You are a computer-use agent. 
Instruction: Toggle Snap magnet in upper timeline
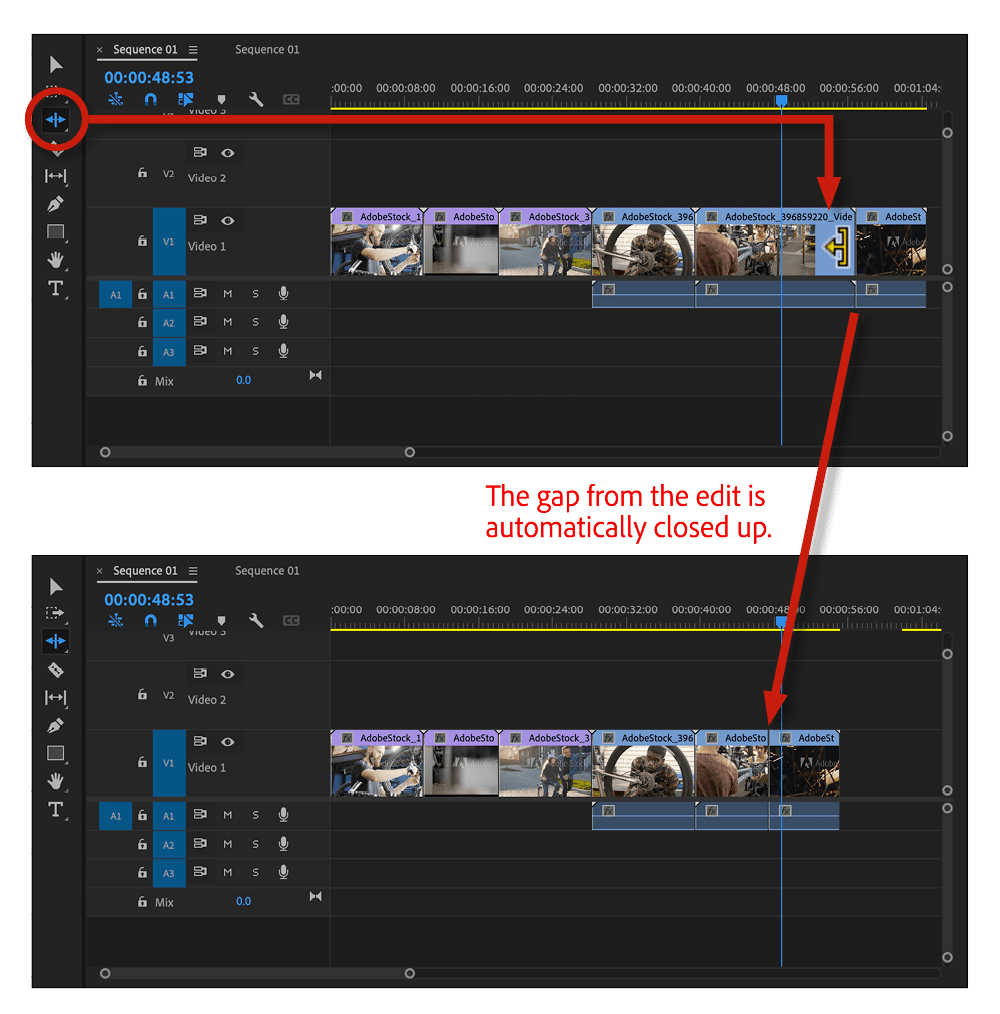coord(150,100)
